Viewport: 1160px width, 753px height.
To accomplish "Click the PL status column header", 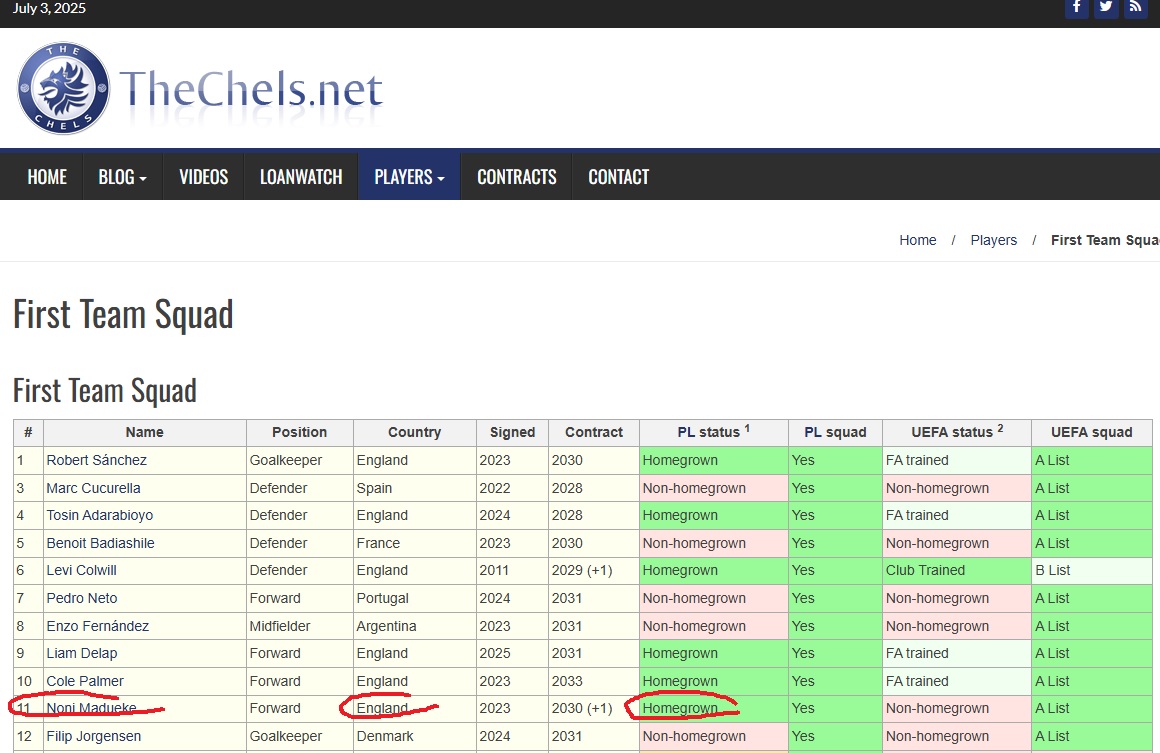I will point(713,433).
